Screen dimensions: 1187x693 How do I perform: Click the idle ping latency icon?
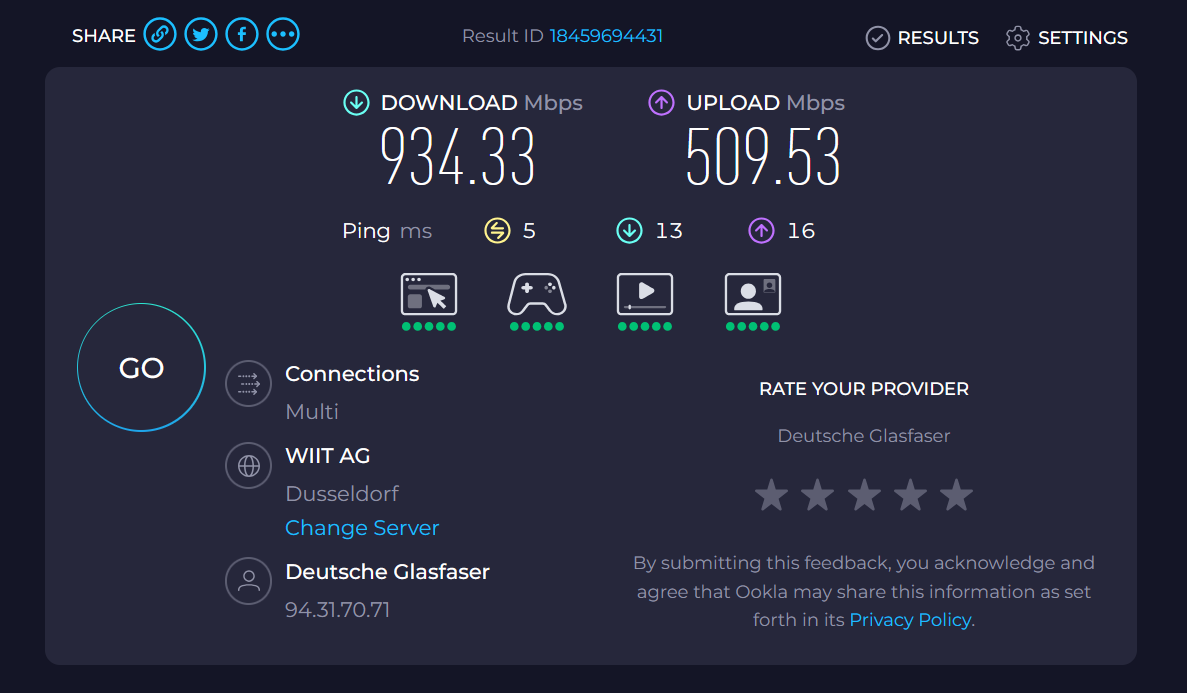tap(497, 230)
